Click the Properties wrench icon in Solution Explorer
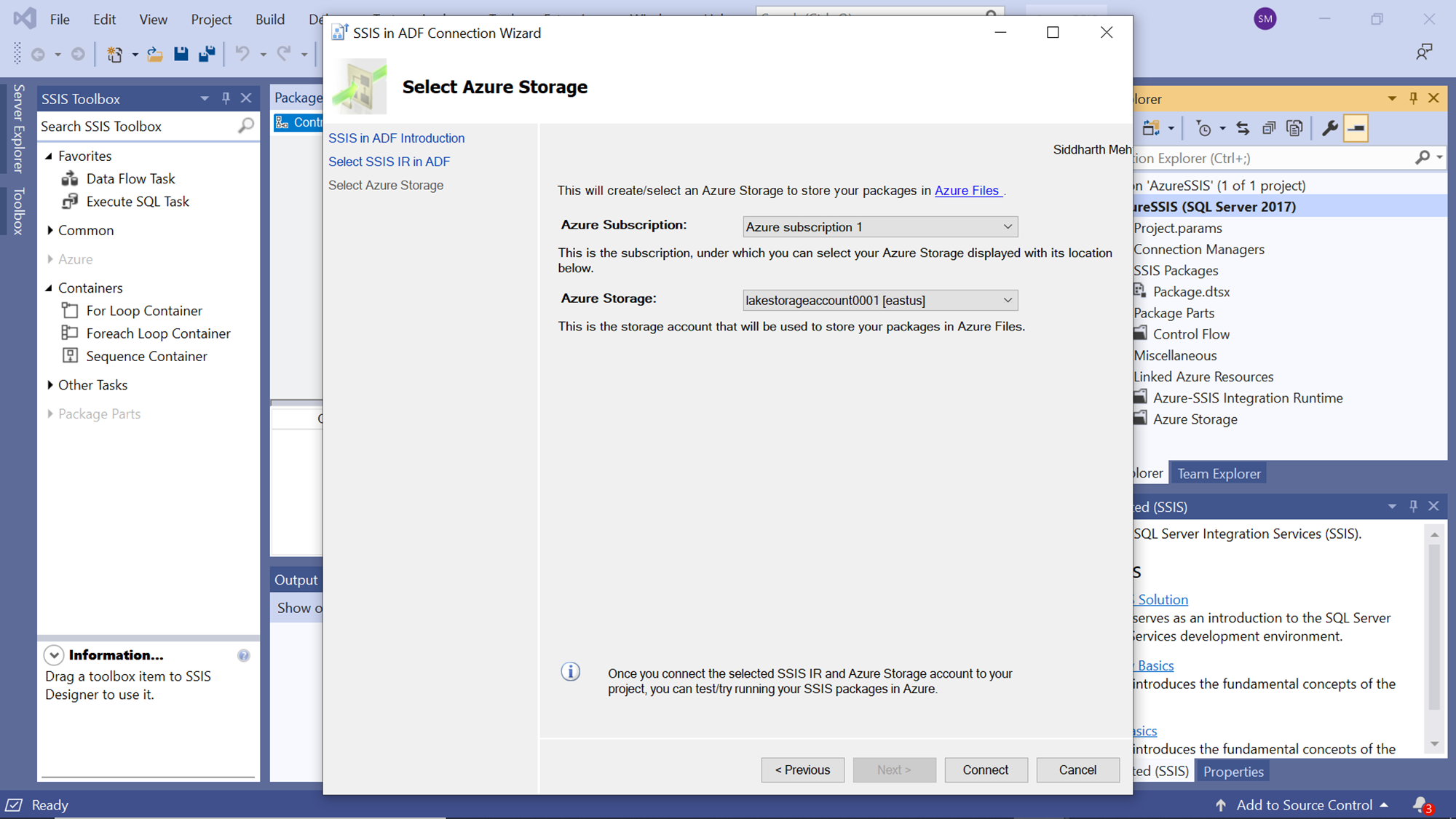The width and height of the screenshot is (1456, 819). [x=1329, y=128]
